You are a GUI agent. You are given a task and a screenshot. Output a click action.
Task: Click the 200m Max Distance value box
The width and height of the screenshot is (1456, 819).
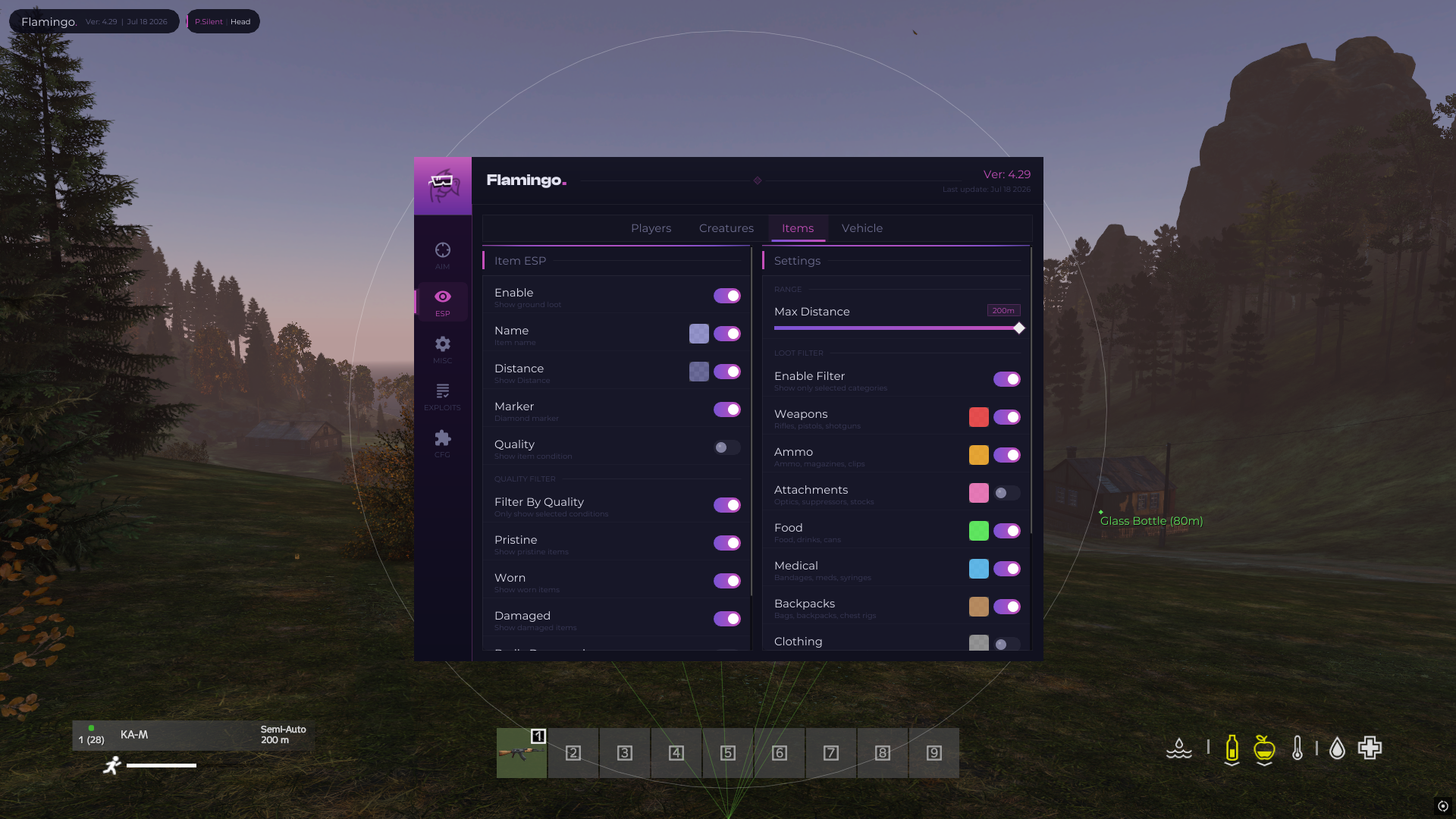(x=1003, y=311)
